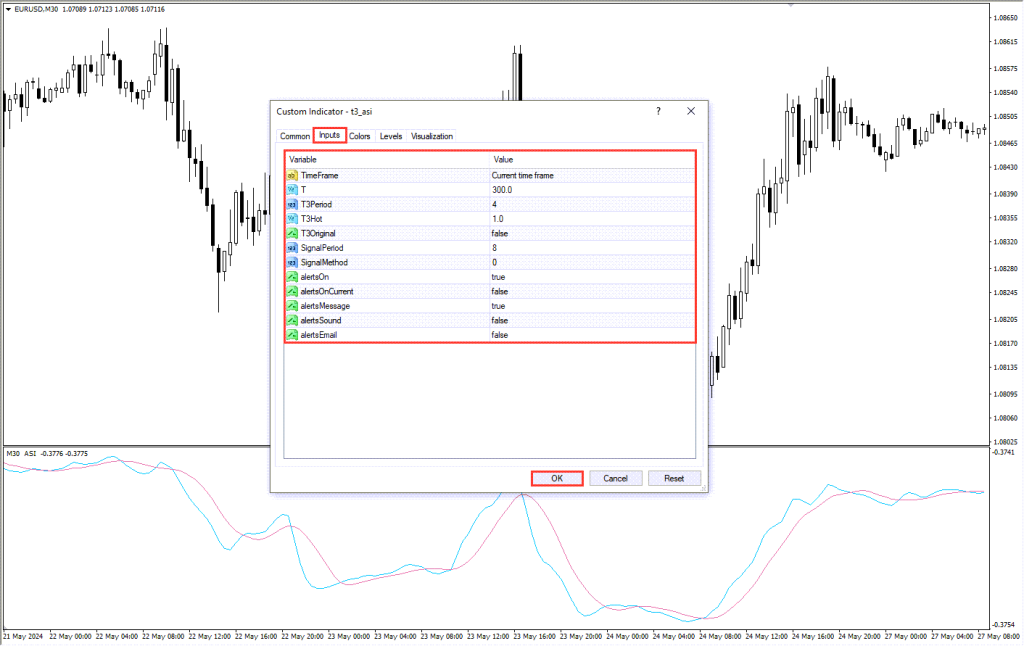Click the TimeFrame variable type icon
The height and width of the screenshot is (646, 1024).
(x=292, y=176)
